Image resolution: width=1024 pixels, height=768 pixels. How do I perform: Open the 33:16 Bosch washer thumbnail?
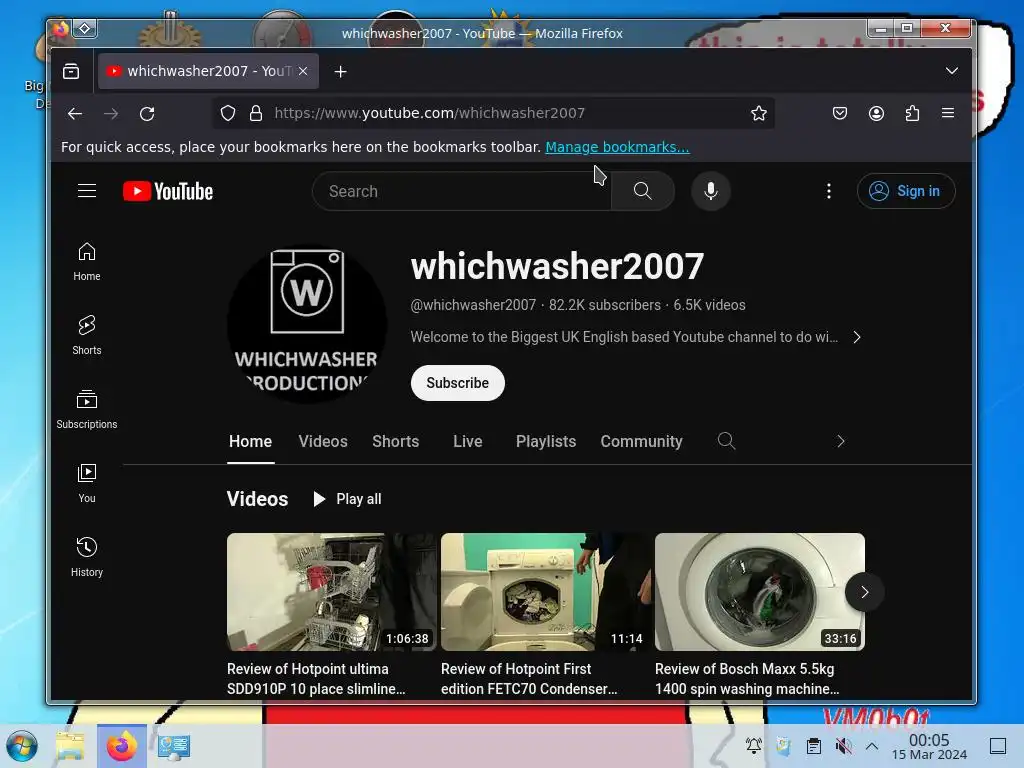[x=760, y=592]
